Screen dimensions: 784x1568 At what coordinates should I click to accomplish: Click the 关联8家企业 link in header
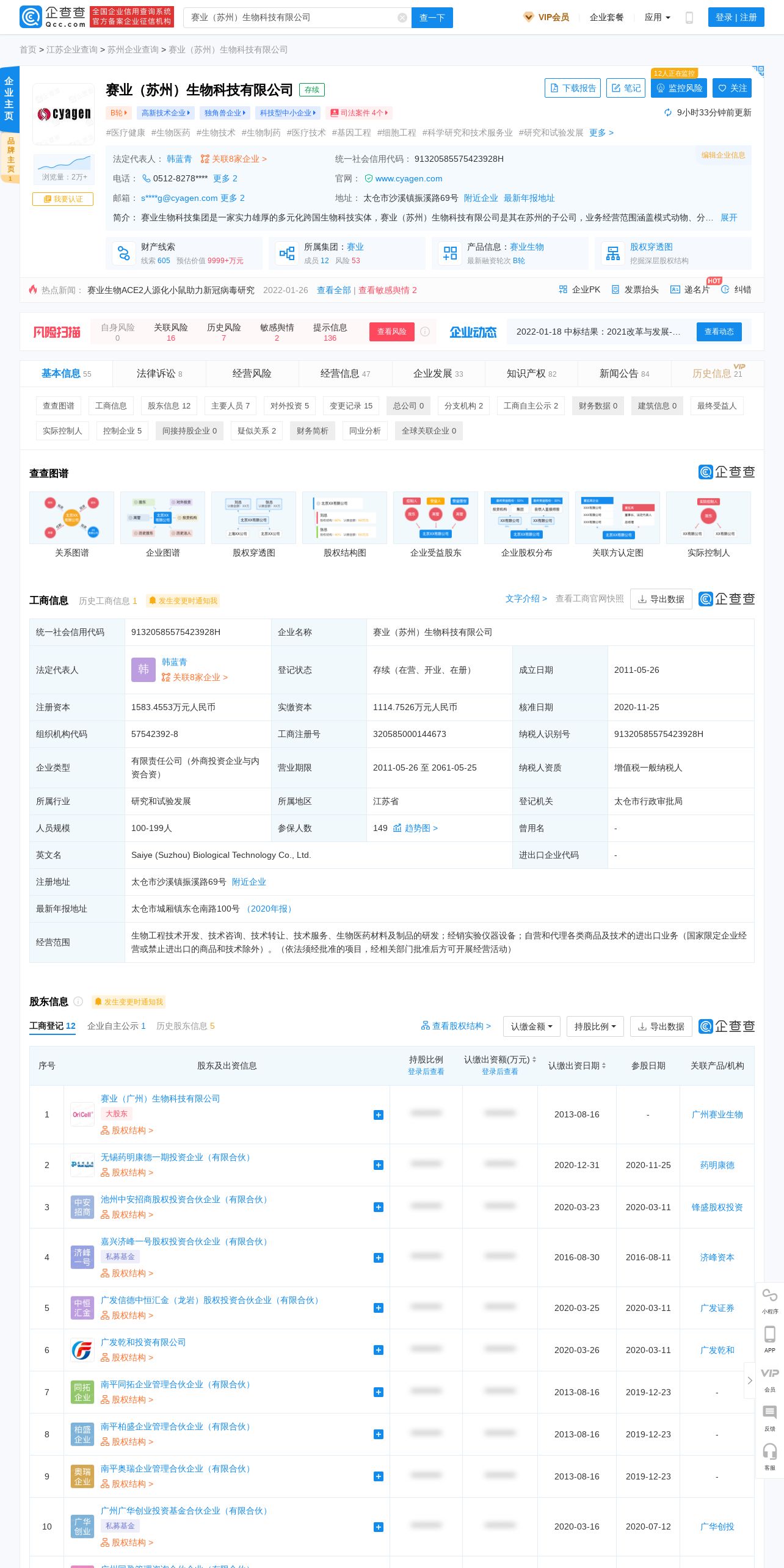pyautogui.click(x=234, y=159)
